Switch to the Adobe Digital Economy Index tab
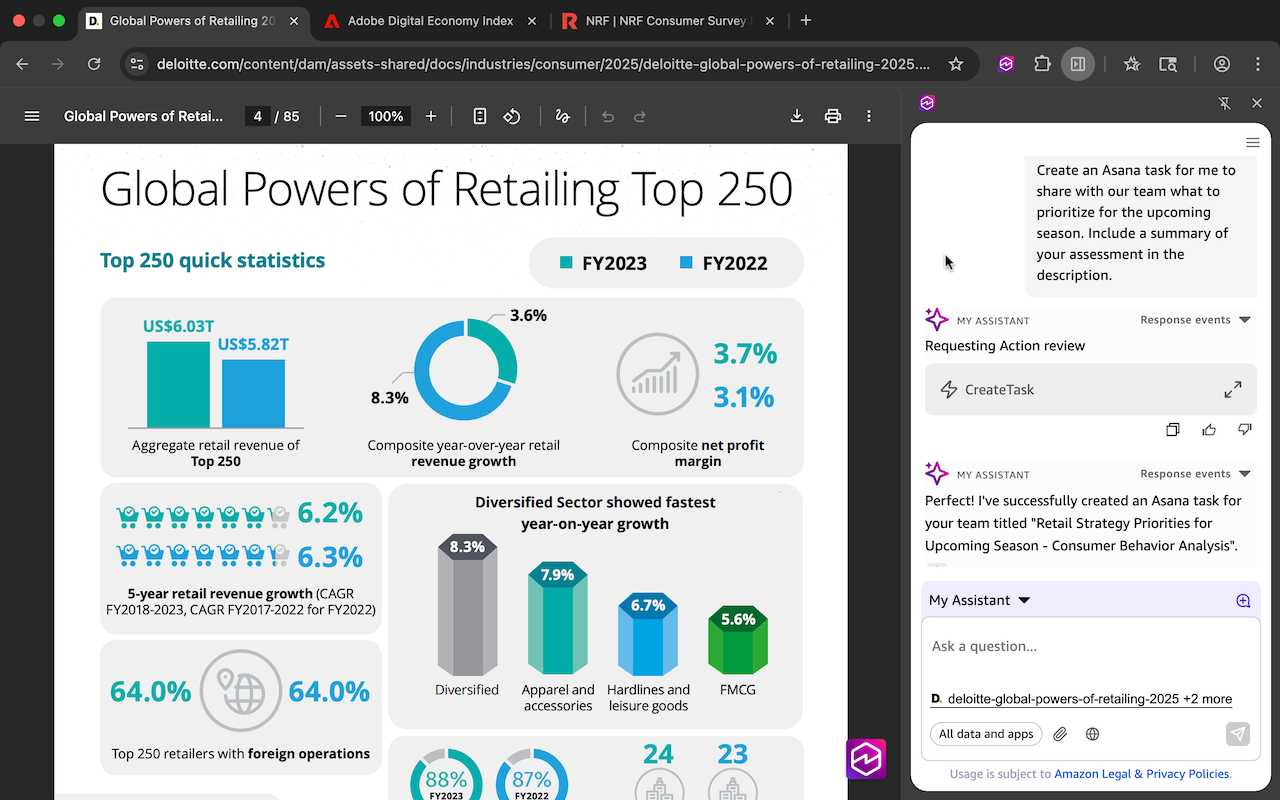Screen dimensions: 1280x800 tap(430, 21)
